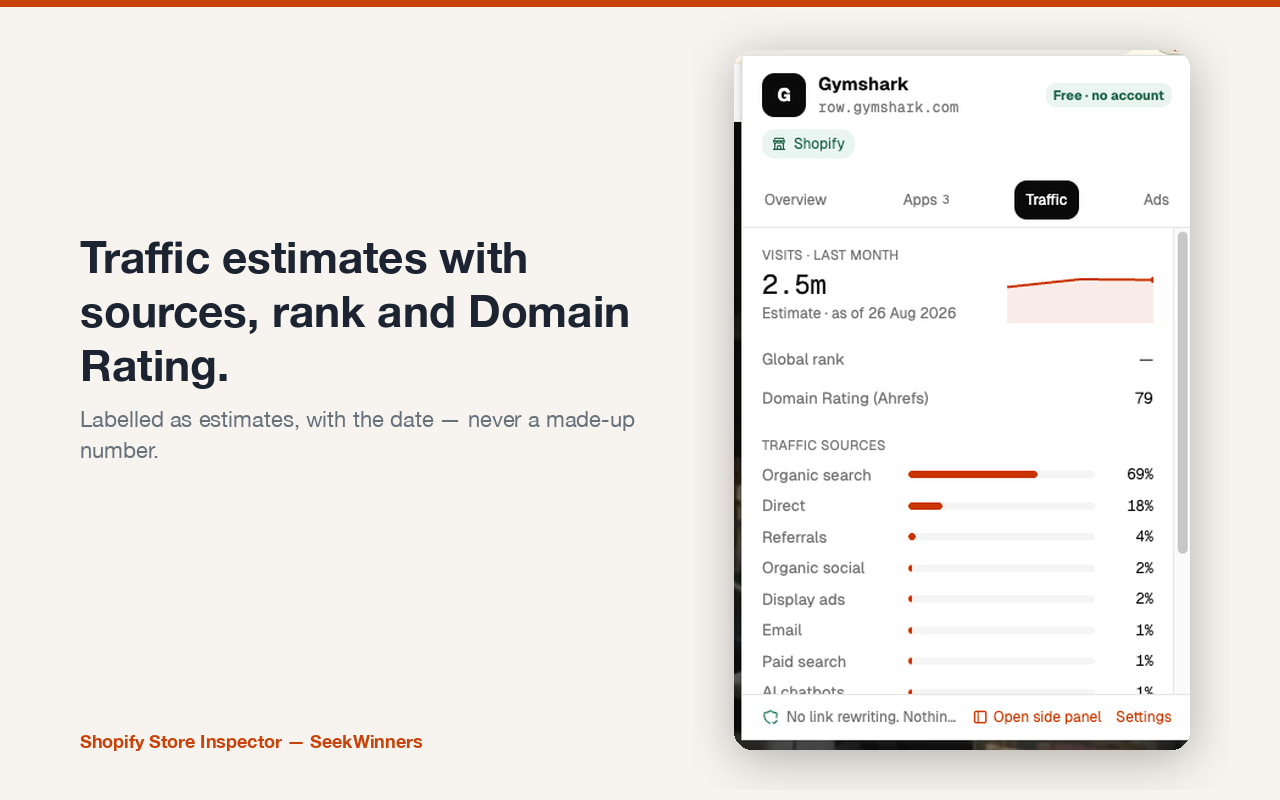This screenshot has width=1280, height=800.
Task: Switch to the Overview tab
Action: pyautogui.click(x=795, y=200)
